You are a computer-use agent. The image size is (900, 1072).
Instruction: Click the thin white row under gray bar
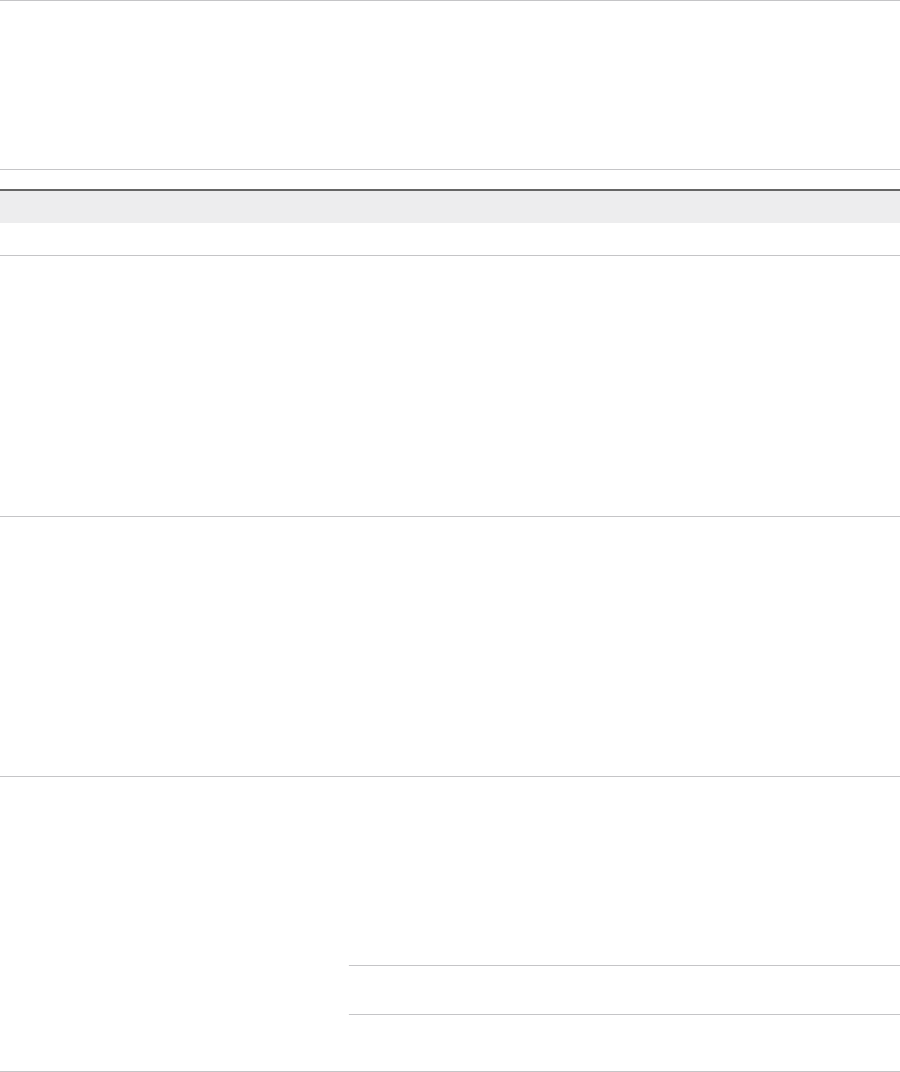[450, 239]
